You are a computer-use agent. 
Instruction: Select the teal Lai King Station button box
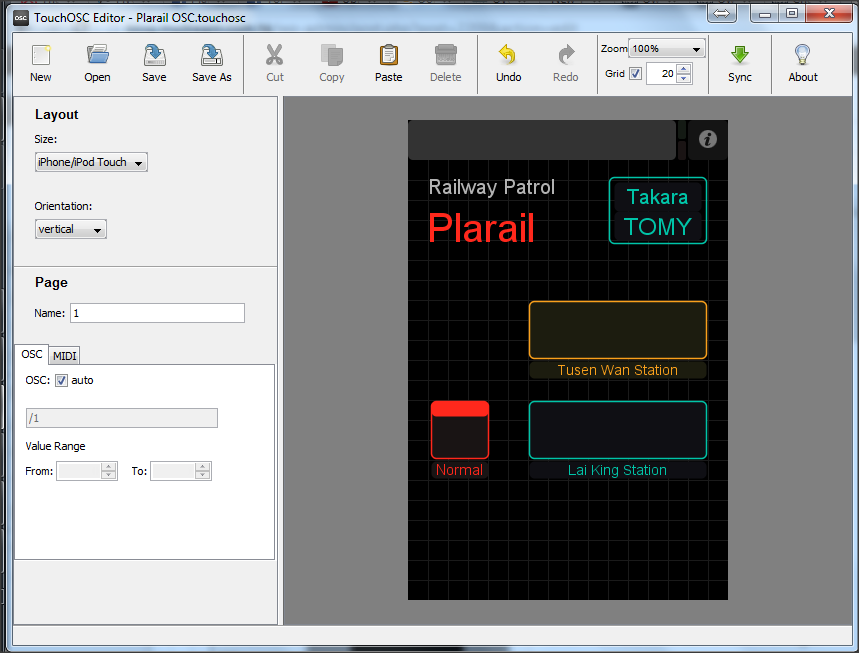point(617,430)
